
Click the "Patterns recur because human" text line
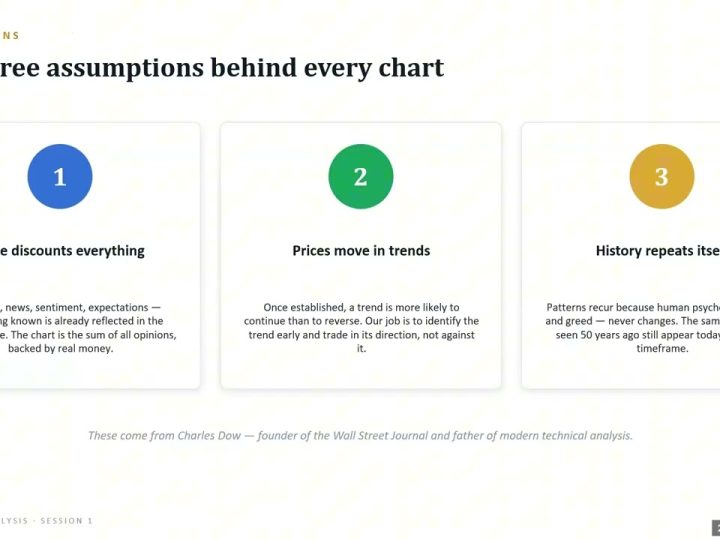coord(633,307)
